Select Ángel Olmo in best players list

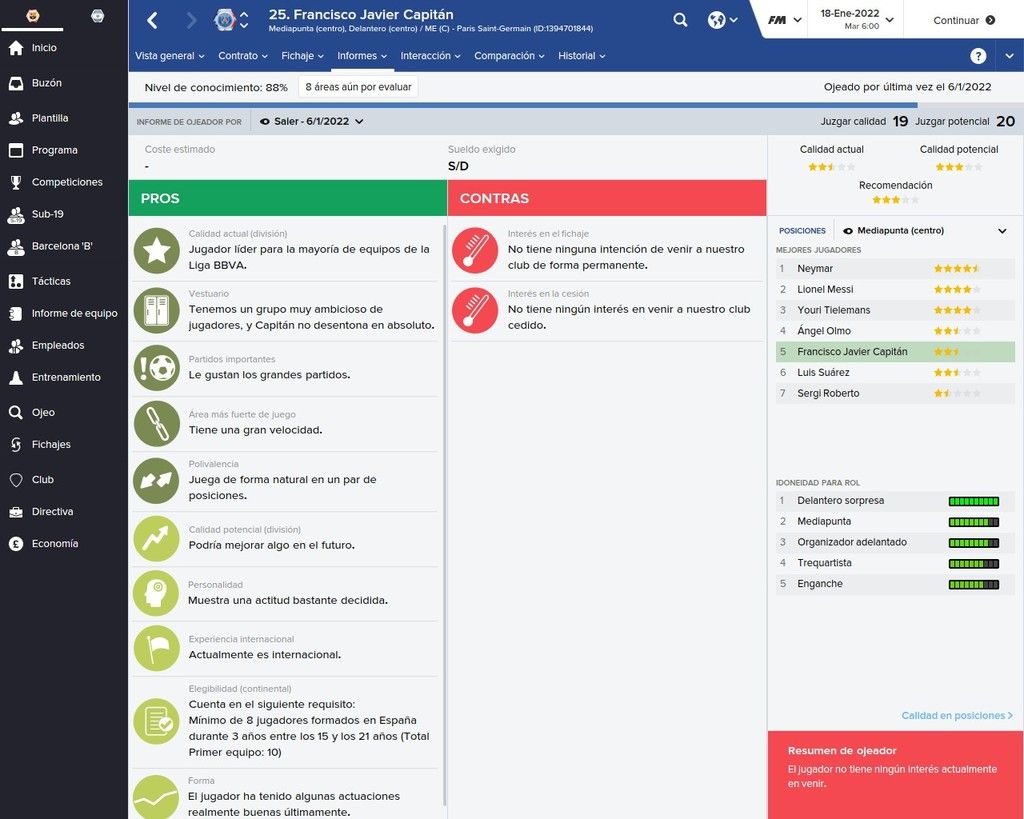click(895, 330)
